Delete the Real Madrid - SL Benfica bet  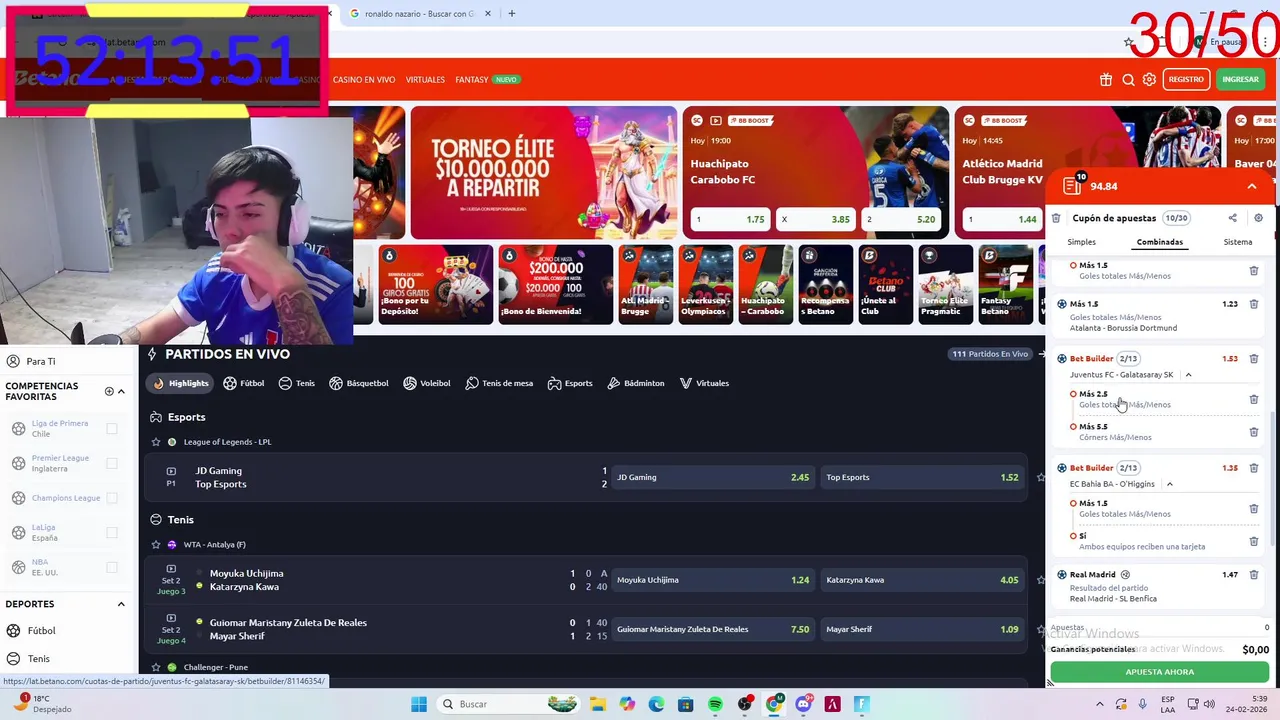coord(1254,575)
